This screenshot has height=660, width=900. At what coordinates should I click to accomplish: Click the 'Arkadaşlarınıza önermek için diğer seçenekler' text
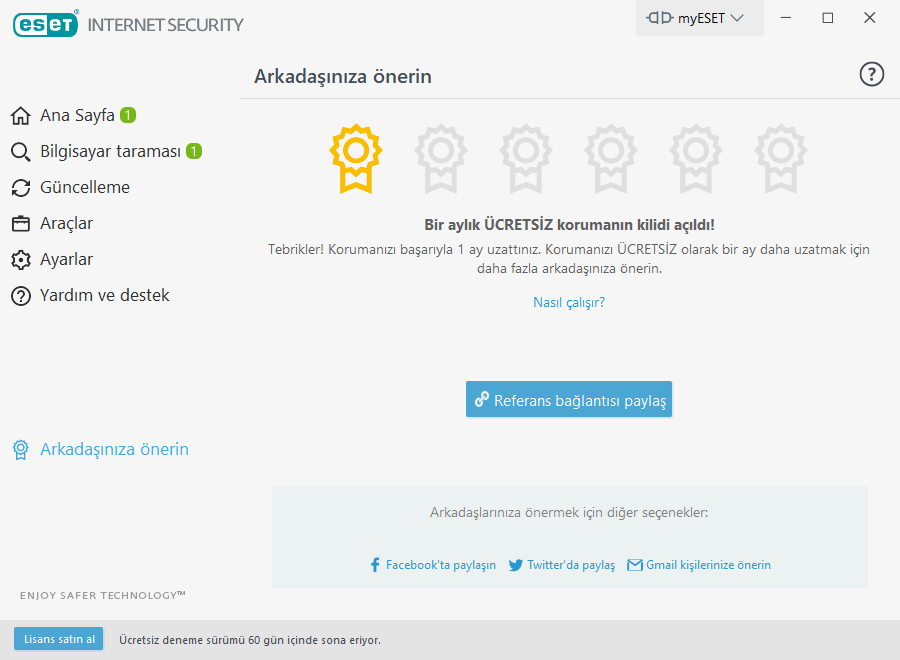tap(569, 513)
